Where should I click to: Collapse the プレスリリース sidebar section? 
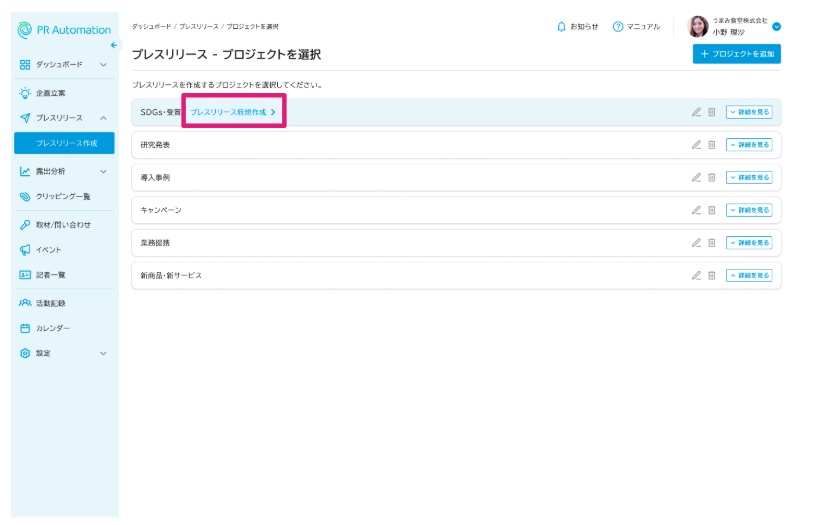[103, 118]
